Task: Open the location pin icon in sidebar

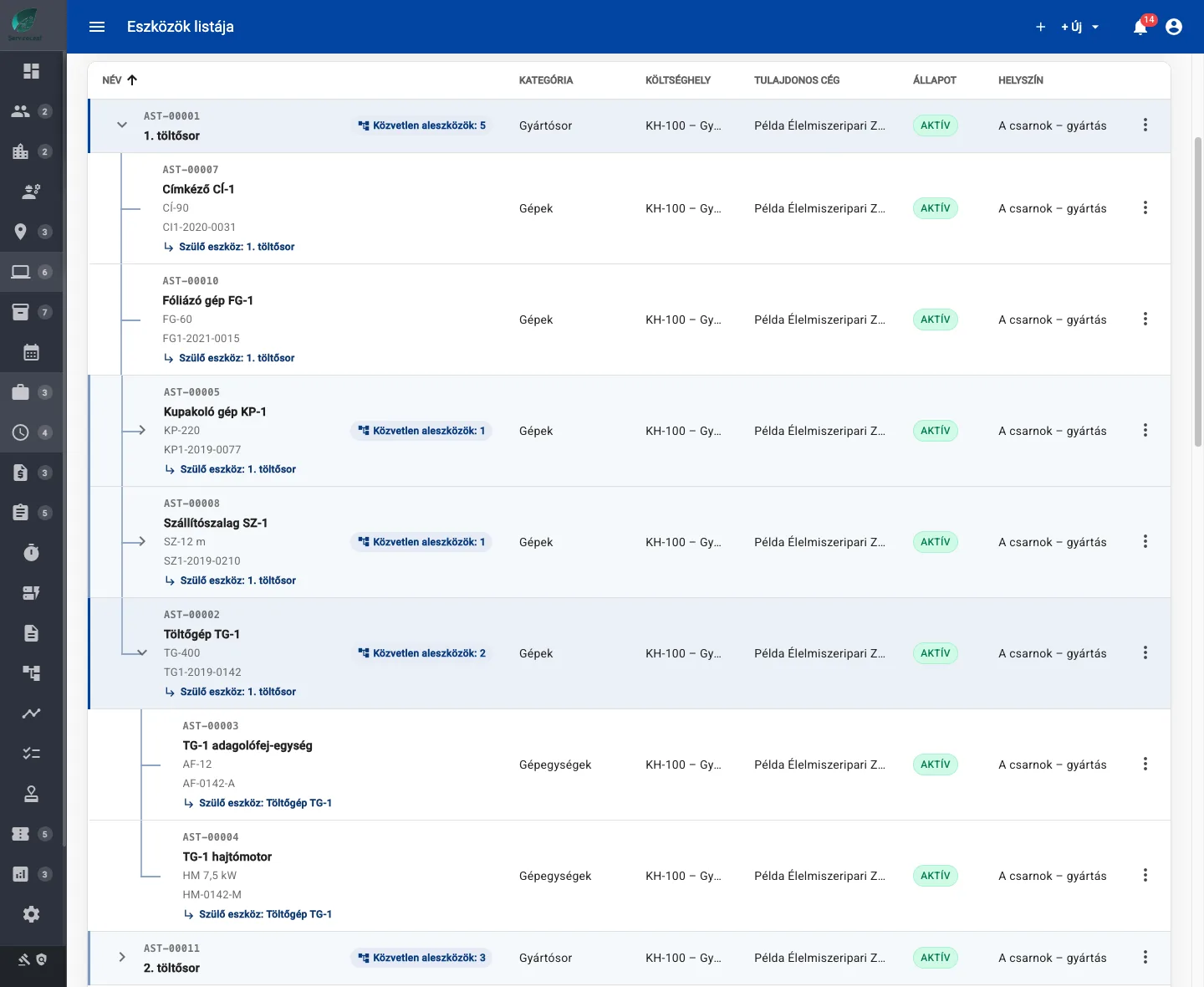Action: tap(21, 232)
